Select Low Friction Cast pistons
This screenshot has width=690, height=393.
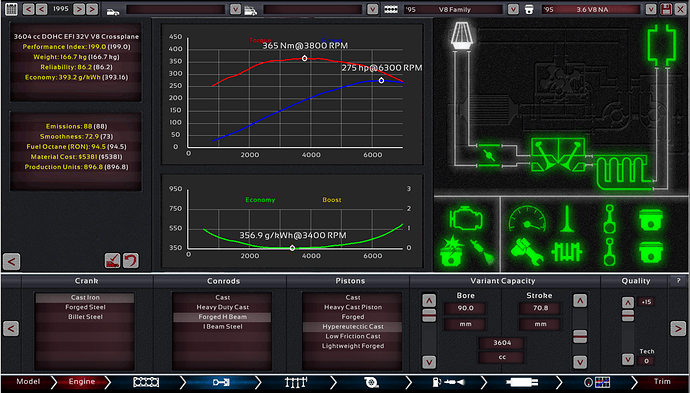click(x=352, y=336)
